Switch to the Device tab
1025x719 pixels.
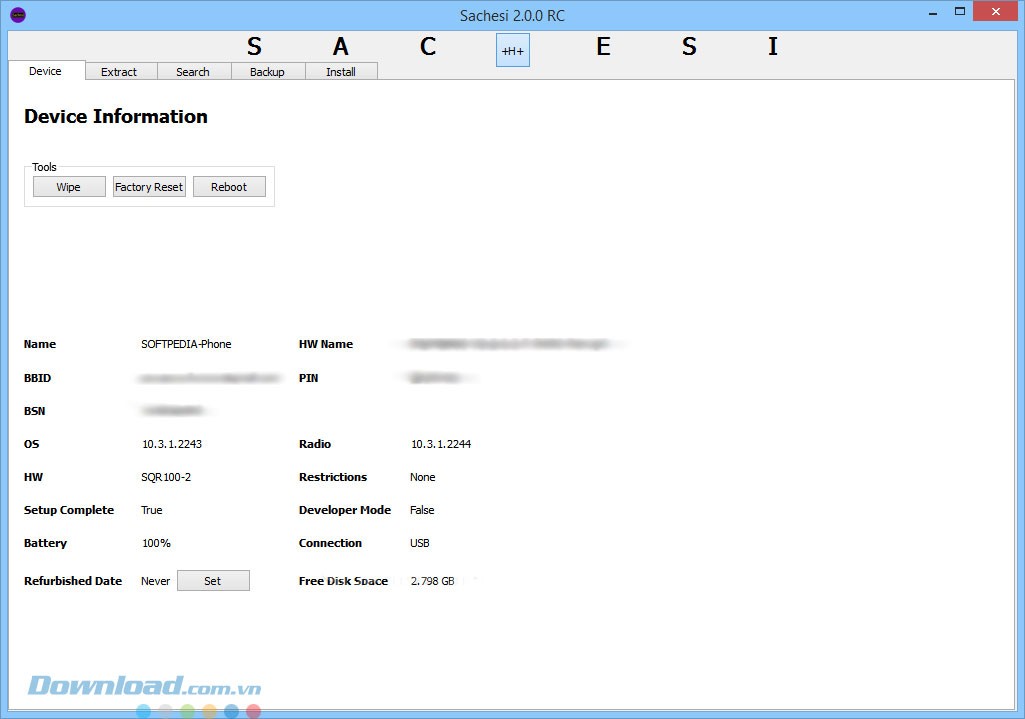coord(45,71)
